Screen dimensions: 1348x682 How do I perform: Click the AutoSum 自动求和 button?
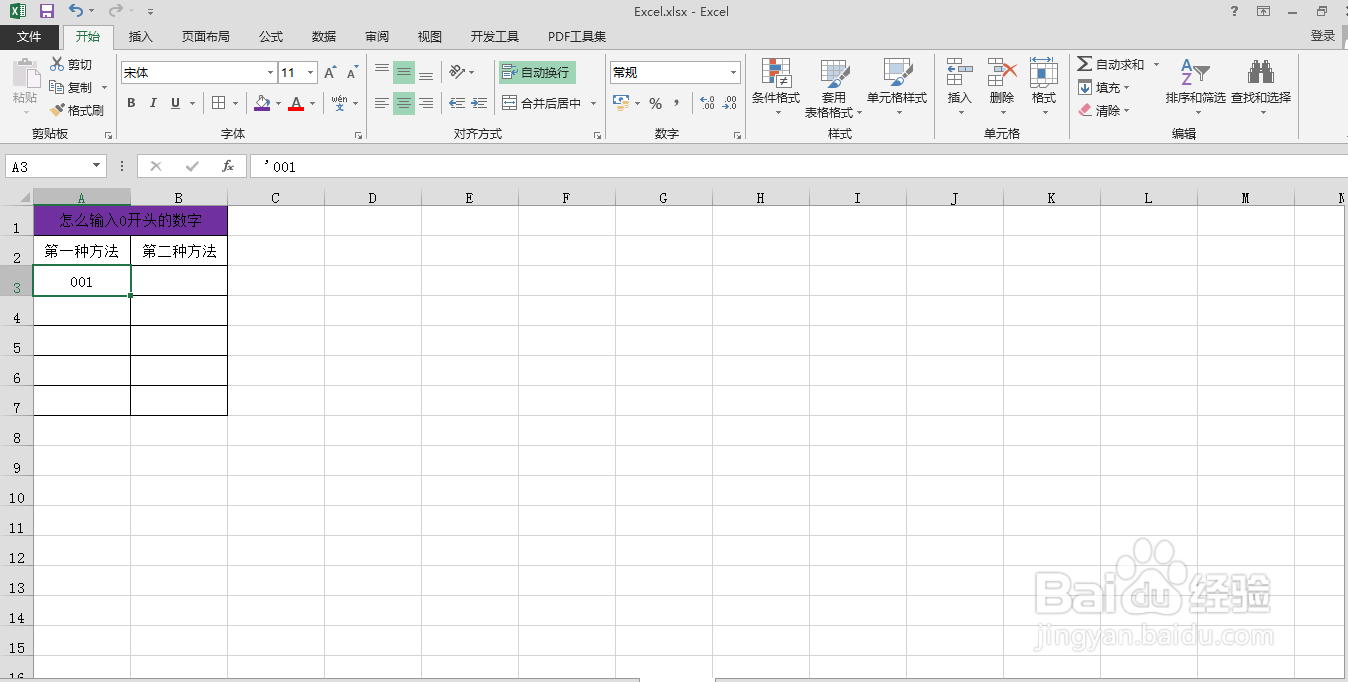pos(1111,64)
